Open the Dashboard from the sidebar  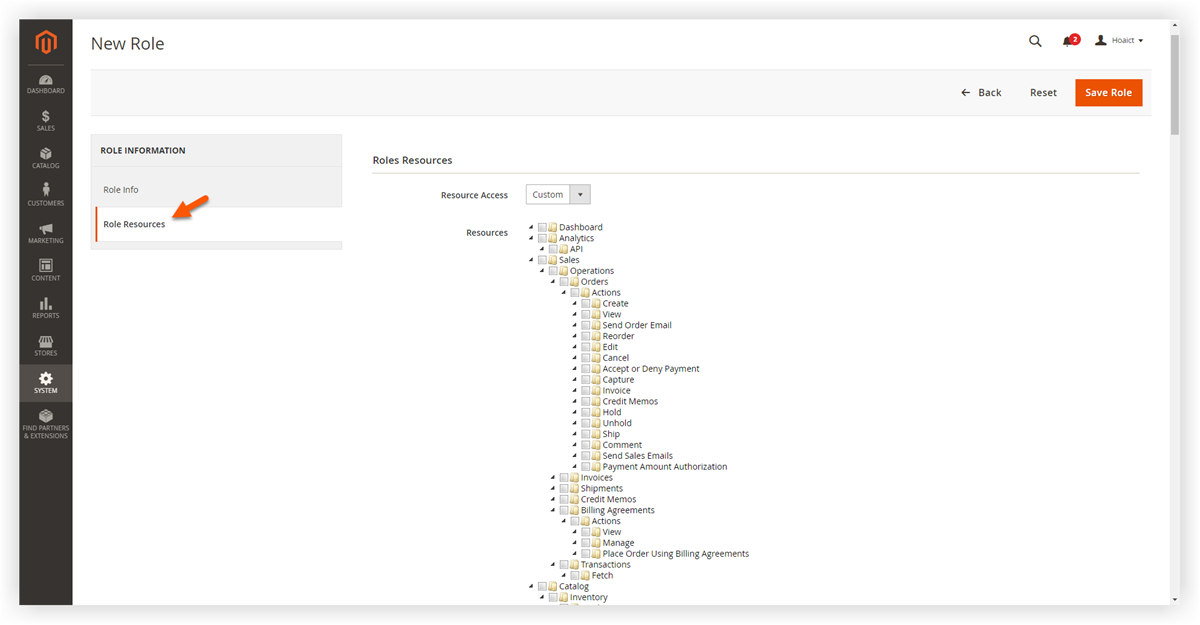pyautogui.click(x=45, y=83)
